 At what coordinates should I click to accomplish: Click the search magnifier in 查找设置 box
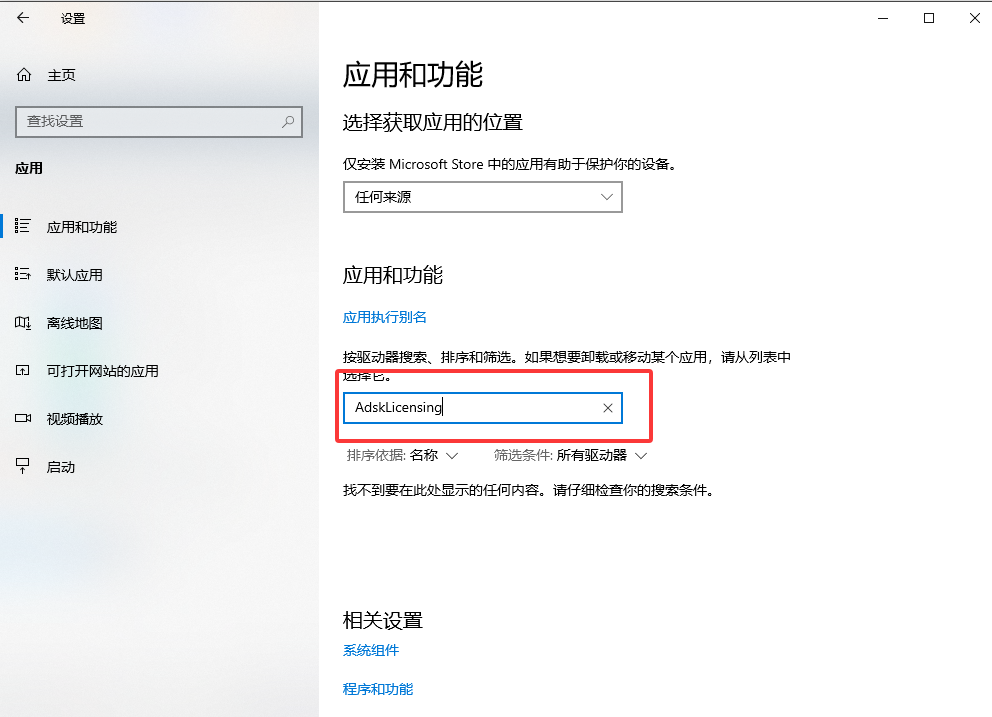point(291,121)
